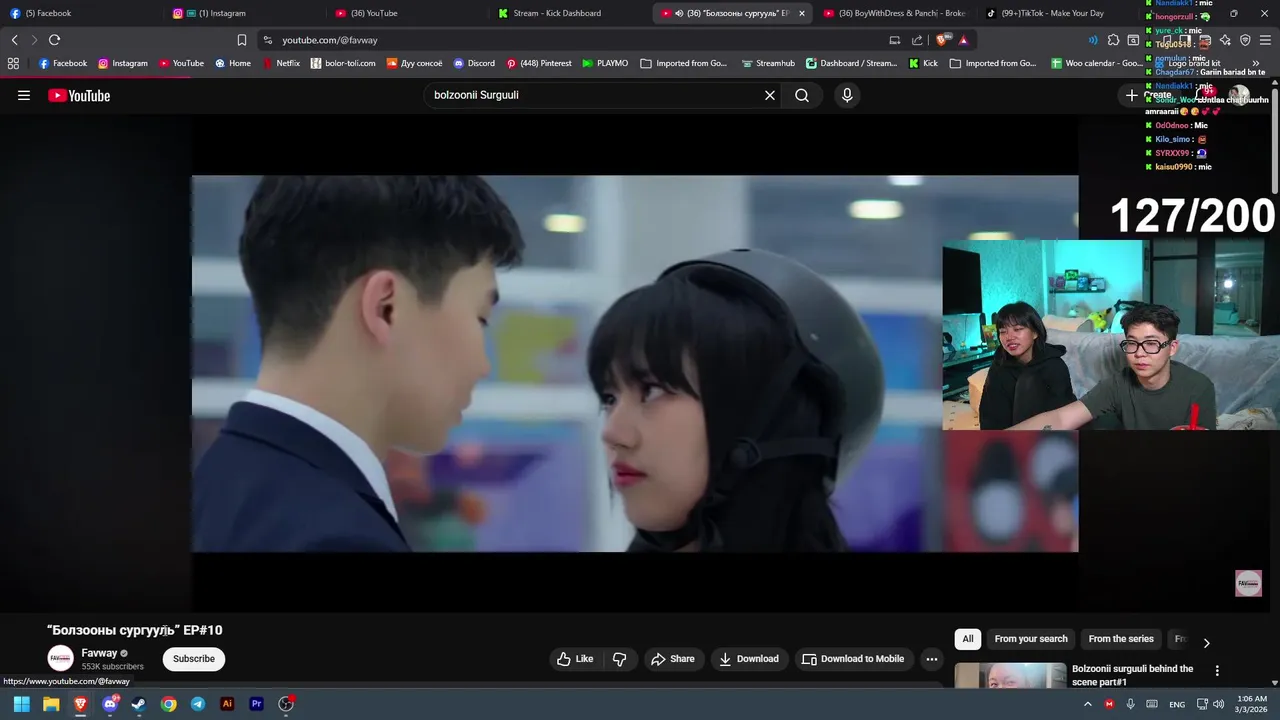Open the Netflix bookmark
This screenshot has width=1280, height=720.
click(x=281, y=63)
